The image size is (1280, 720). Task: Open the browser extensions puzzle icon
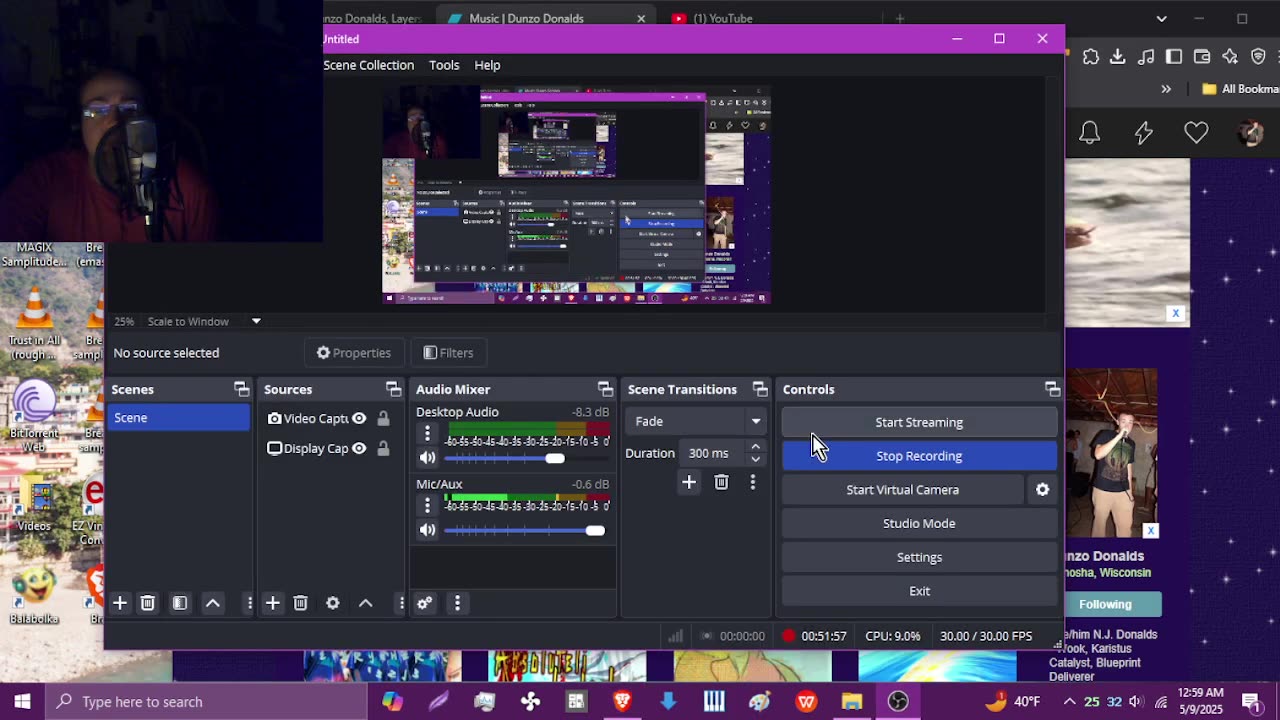click(x=1090, y=57)
